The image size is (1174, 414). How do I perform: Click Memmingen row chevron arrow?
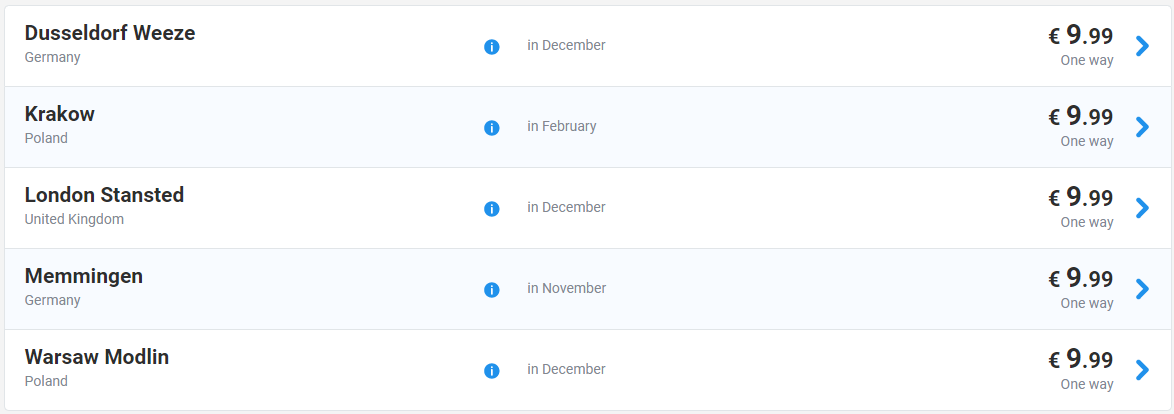point(1142,289)
